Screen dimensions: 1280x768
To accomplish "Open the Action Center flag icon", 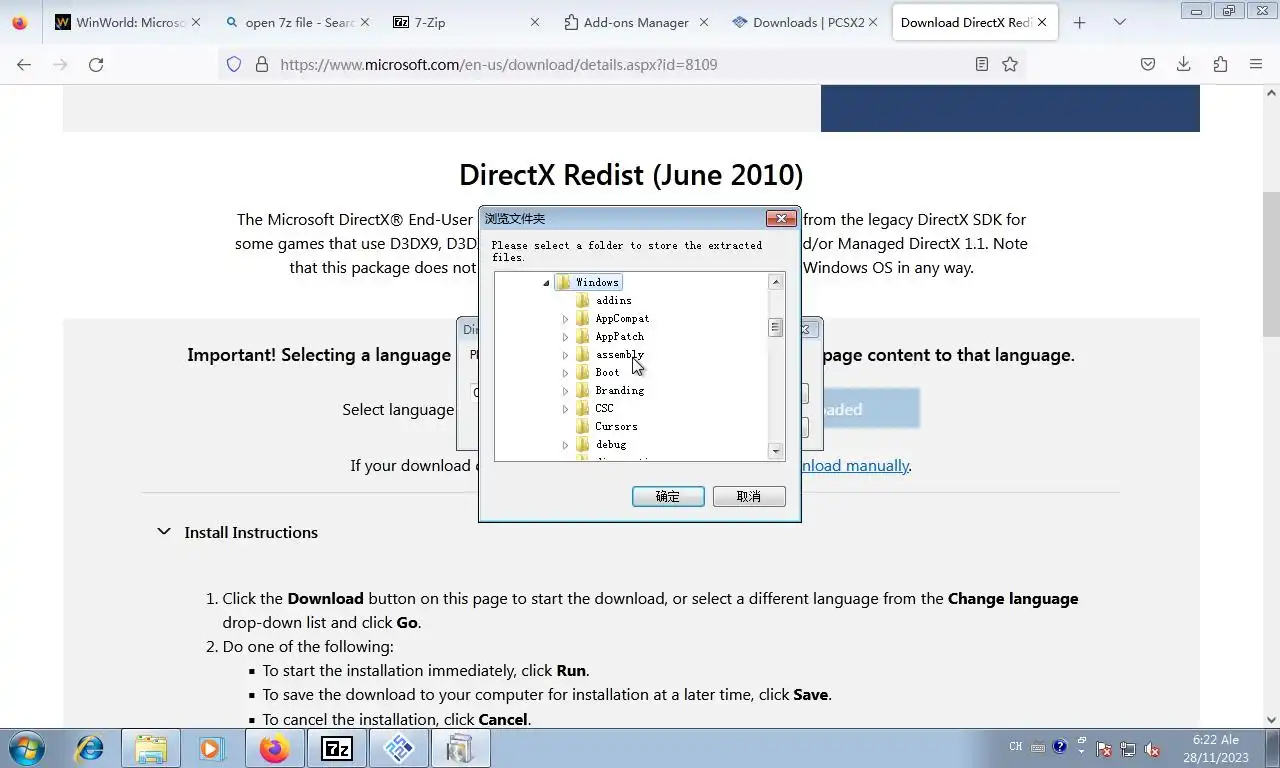I will 1104,748.
